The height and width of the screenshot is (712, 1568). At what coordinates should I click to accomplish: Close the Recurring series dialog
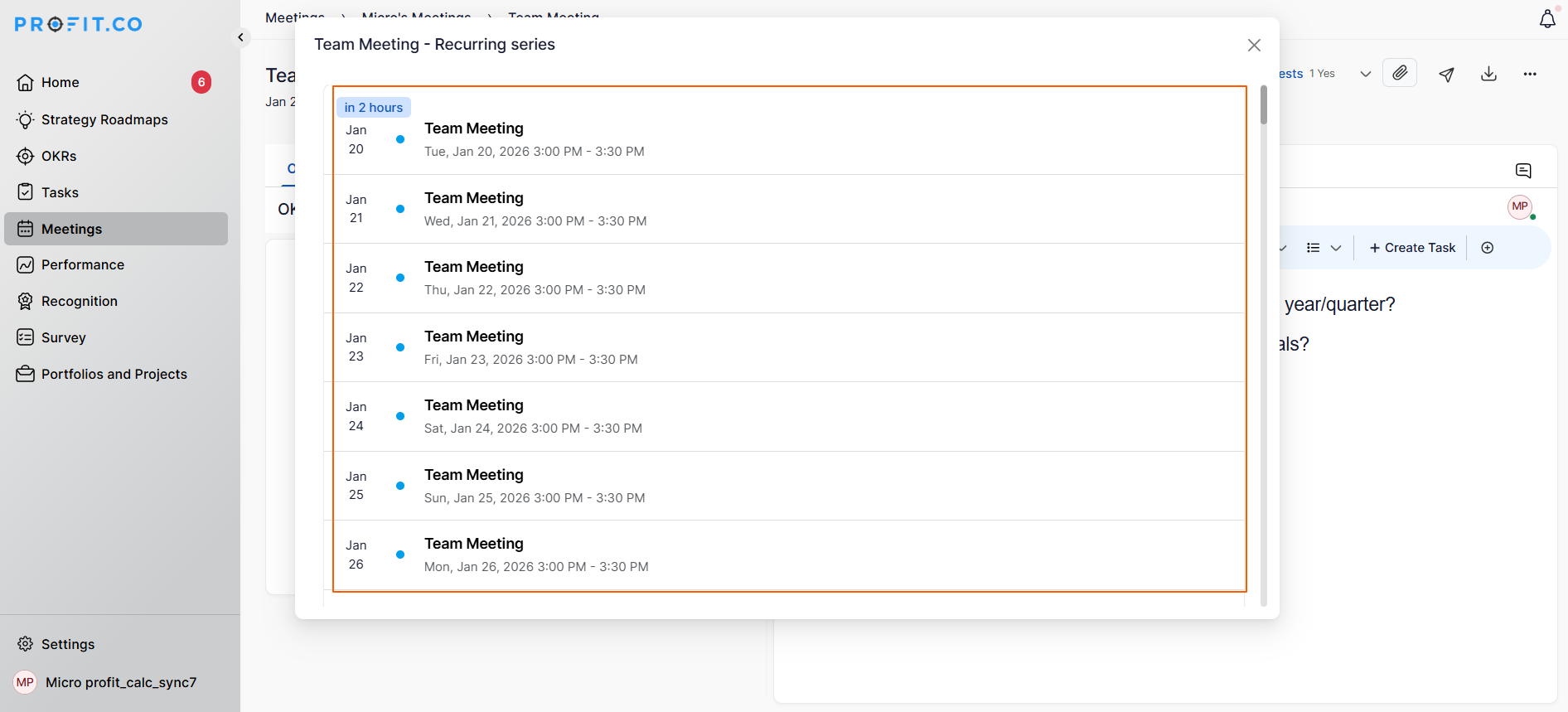1254,46
